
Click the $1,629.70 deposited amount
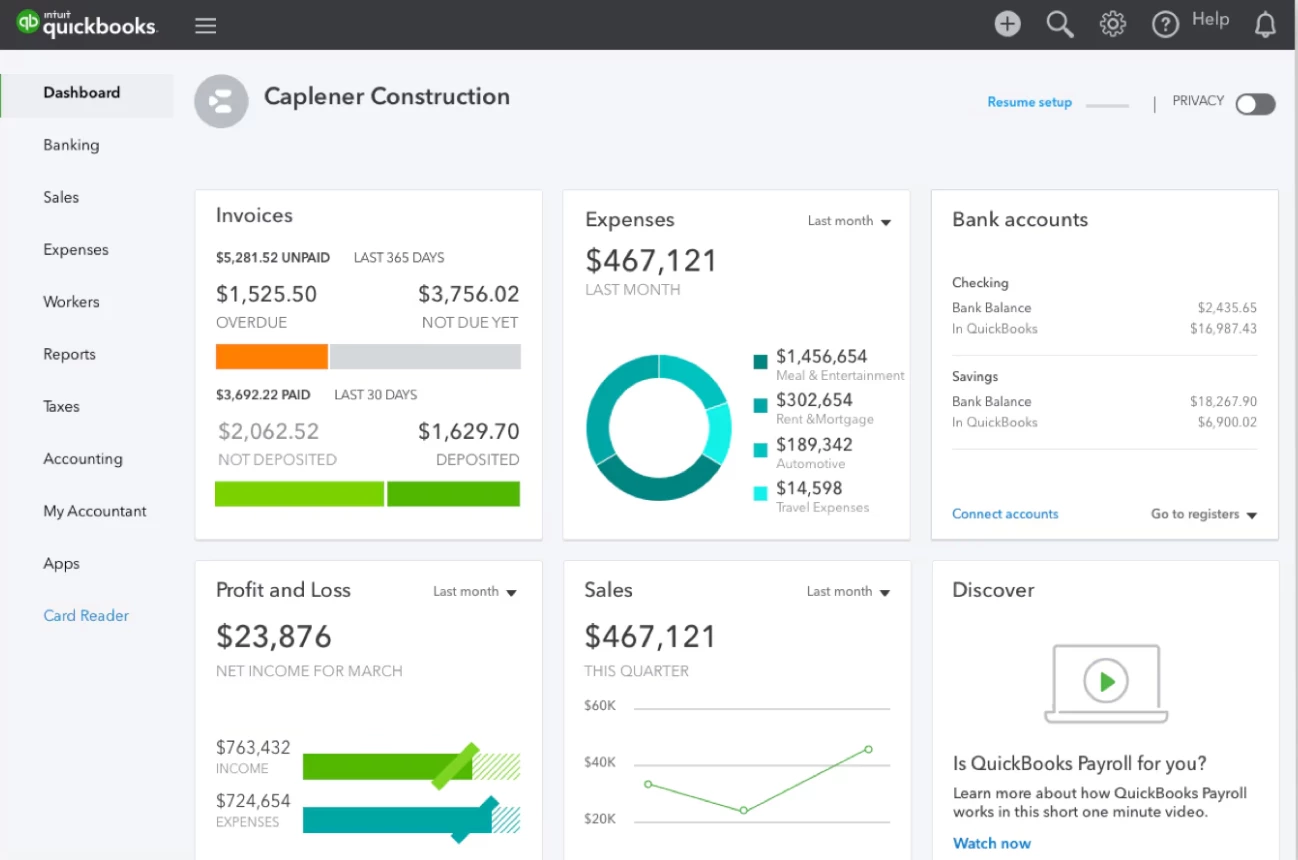pos(469,432)
